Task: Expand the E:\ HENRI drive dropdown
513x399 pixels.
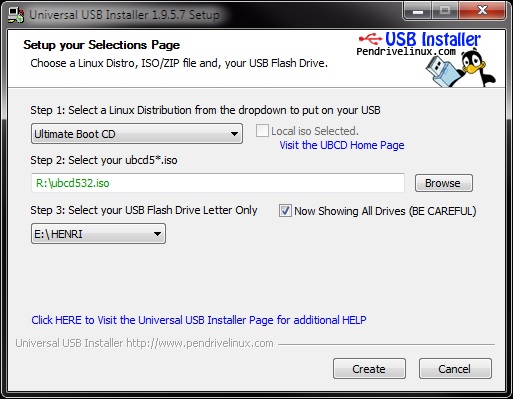Action: click(x=98, y=234)
